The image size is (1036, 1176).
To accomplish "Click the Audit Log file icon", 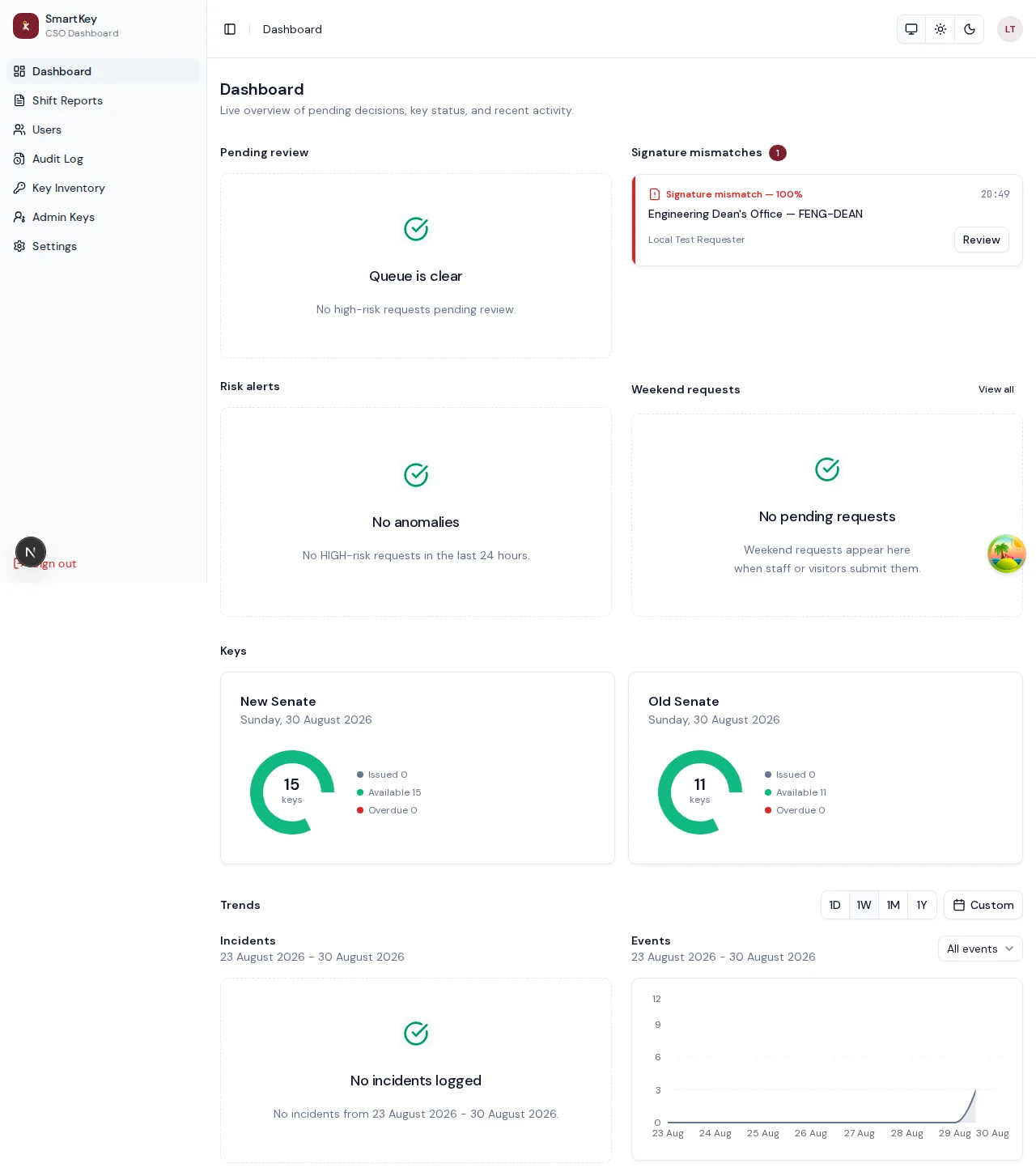I will pyautogui.click(x=19, y=159).
